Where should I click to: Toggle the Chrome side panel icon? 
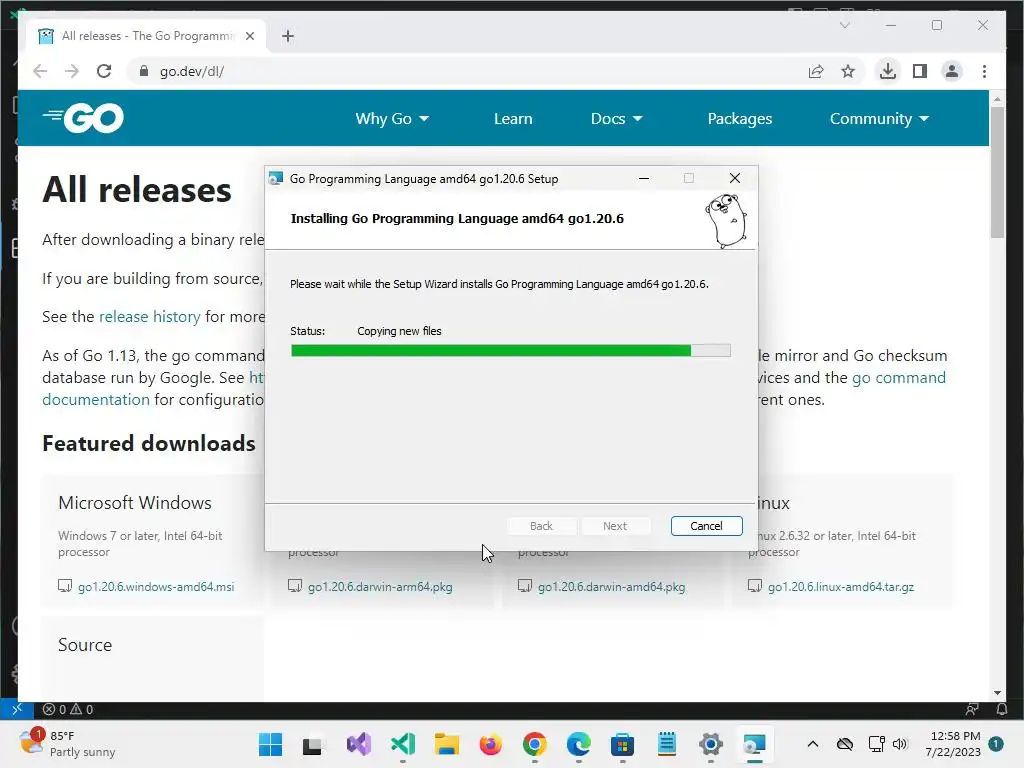tap(920, 71)
